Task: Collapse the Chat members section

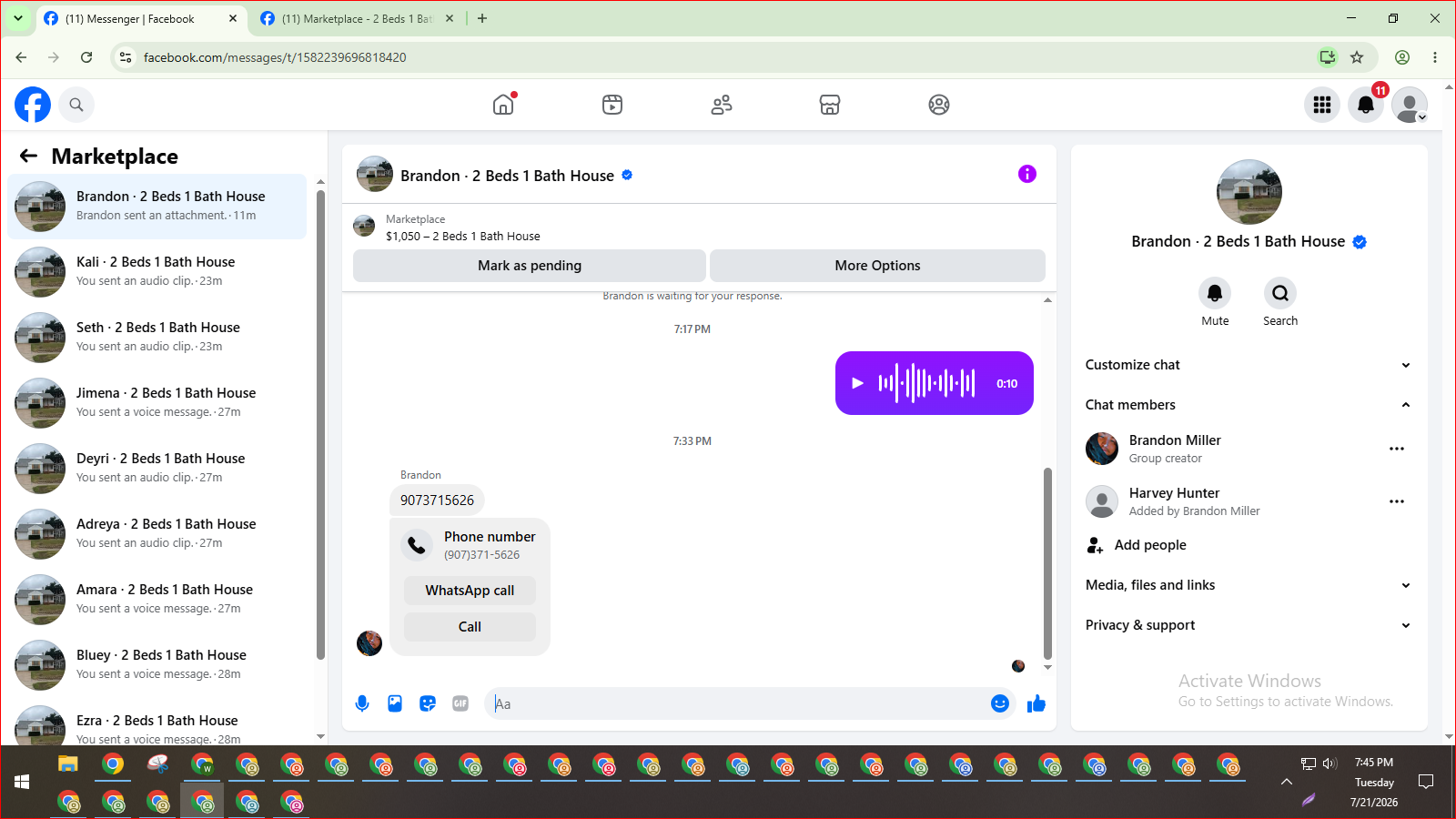Action: pos(1249,405)
